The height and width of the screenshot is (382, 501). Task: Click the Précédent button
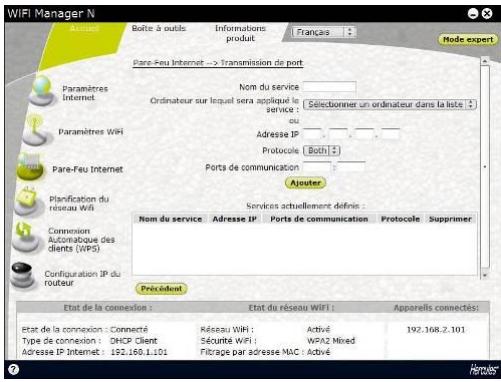(x=161, y=289)
